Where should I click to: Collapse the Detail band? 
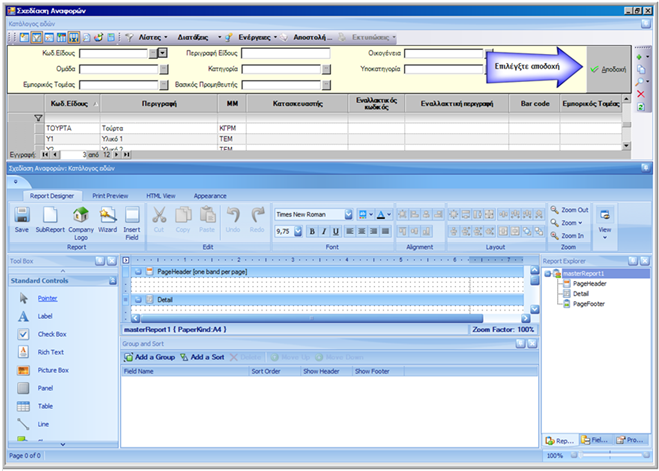point(138,300)
